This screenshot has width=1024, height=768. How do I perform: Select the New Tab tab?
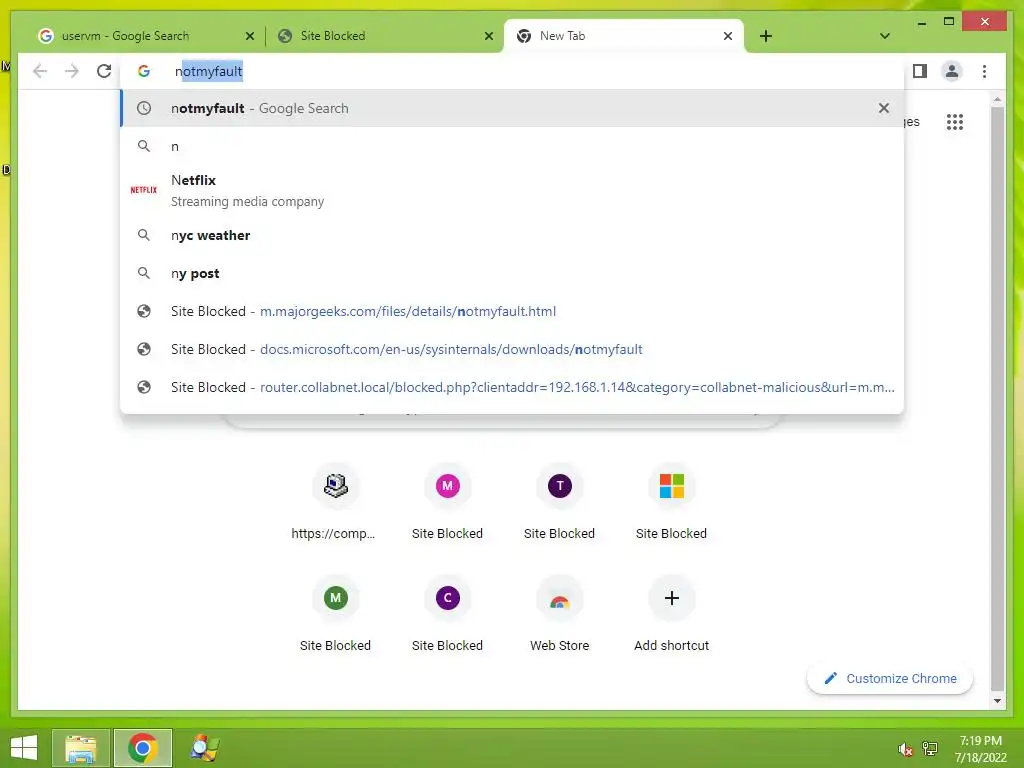(624, 36)
